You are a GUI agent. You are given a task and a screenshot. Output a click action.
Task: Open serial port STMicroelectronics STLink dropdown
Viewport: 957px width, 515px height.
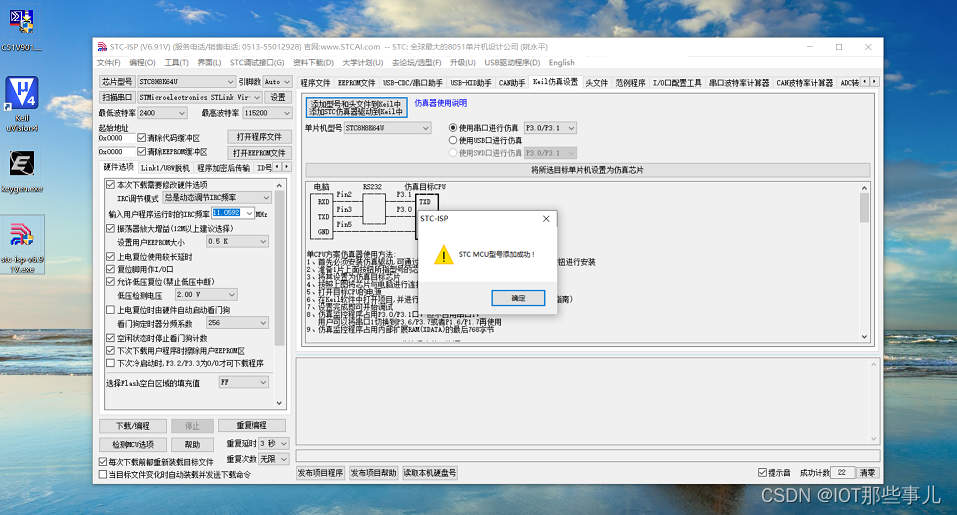(x=200, y=97)
